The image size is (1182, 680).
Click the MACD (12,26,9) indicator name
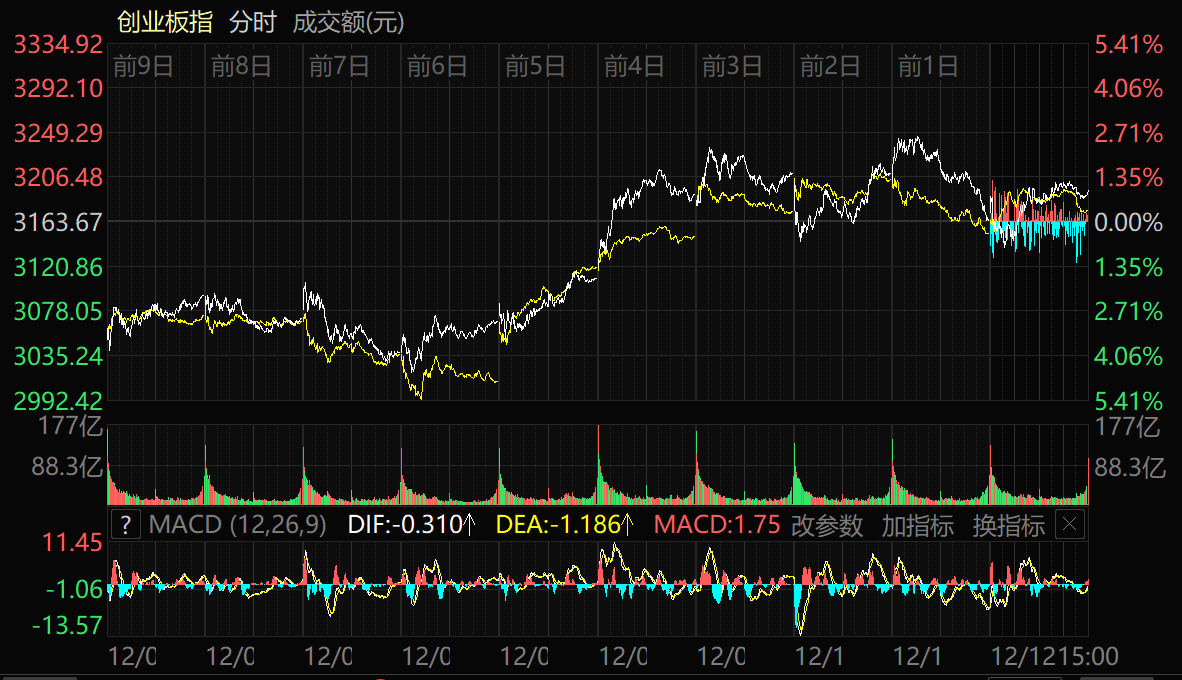(237, 525)
